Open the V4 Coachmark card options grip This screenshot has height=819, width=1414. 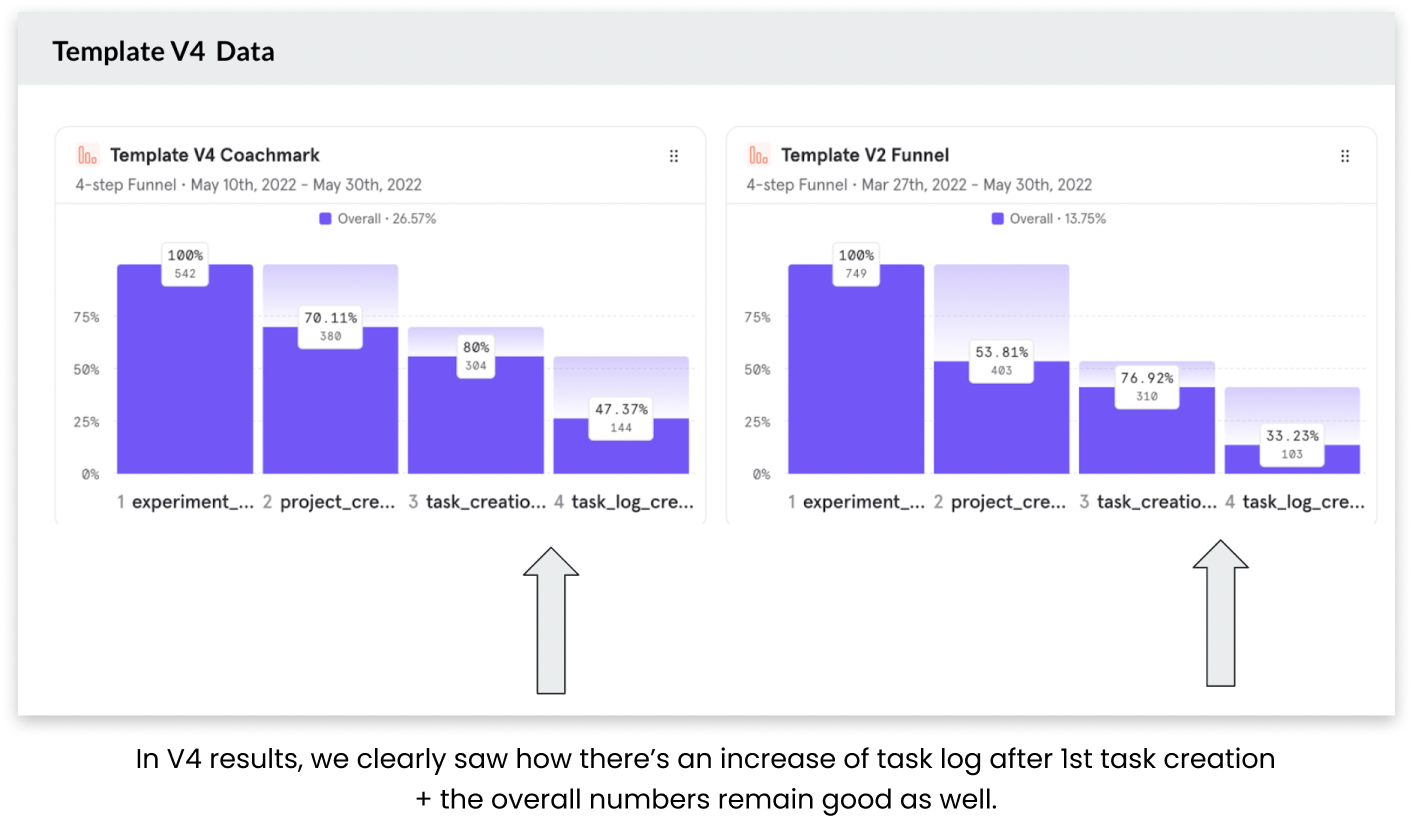(674, 156)
